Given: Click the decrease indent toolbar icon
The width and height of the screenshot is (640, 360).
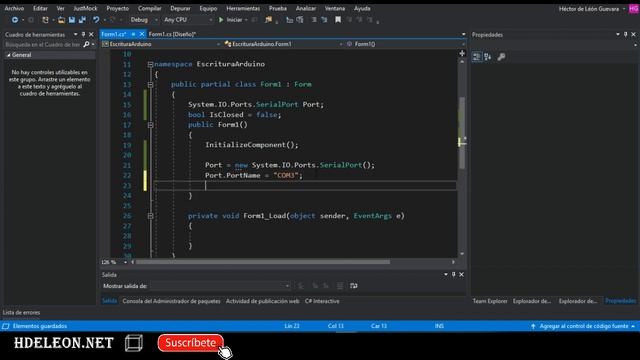Looking at the screenshot, I should (314, 20).
